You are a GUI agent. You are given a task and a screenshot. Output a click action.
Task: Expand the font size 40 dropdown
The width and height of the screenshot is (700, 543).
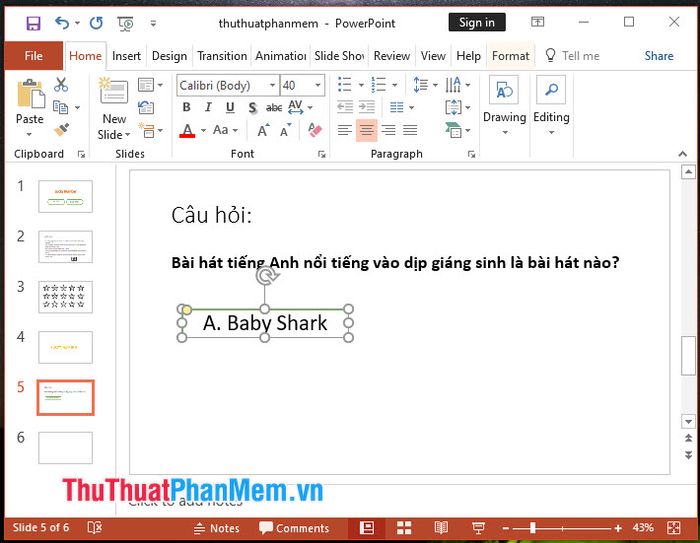317,86
